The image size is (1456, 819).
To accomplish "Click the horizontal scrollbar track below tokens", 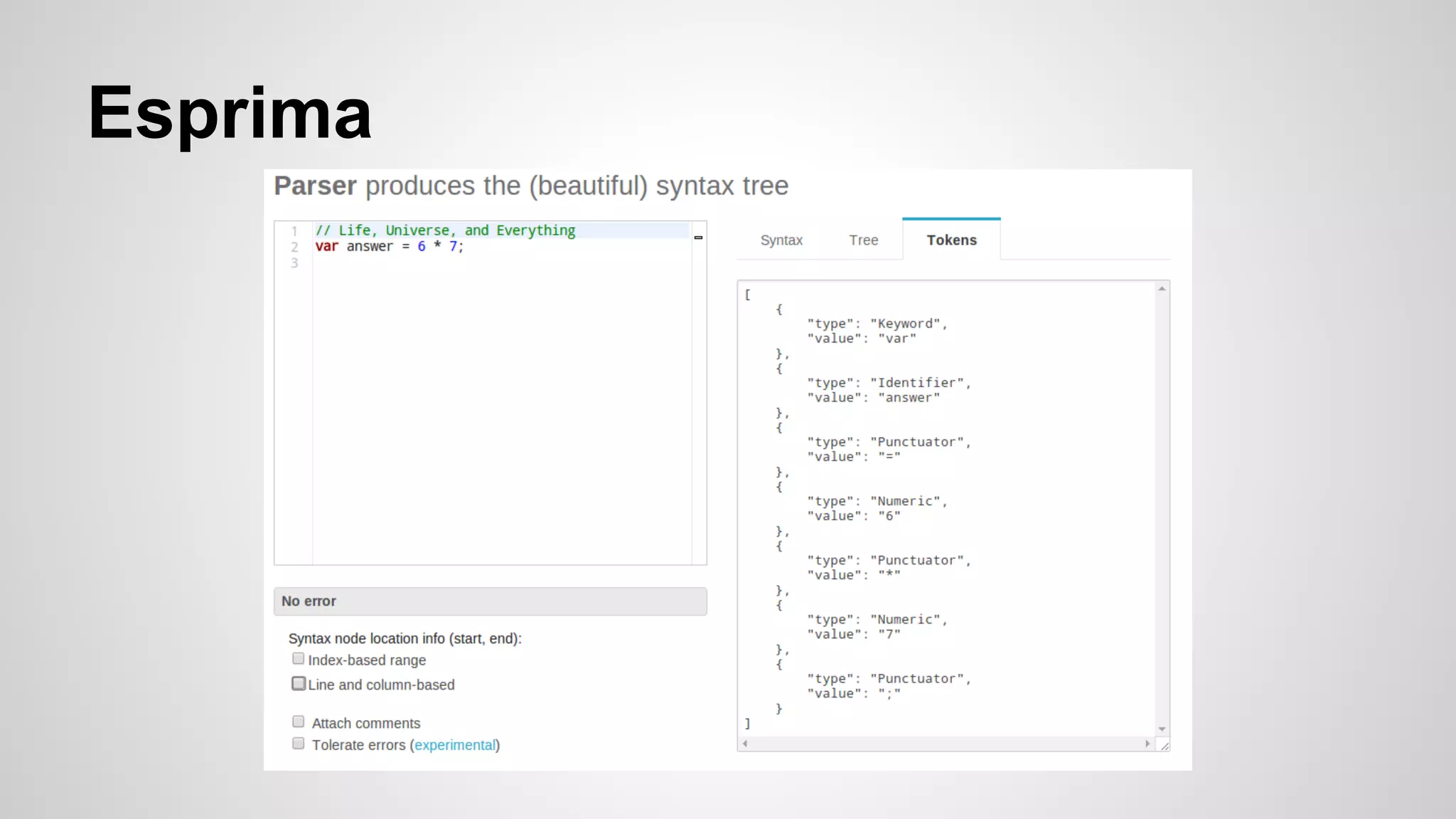I will pyautogui.click(x=946, y=744).
